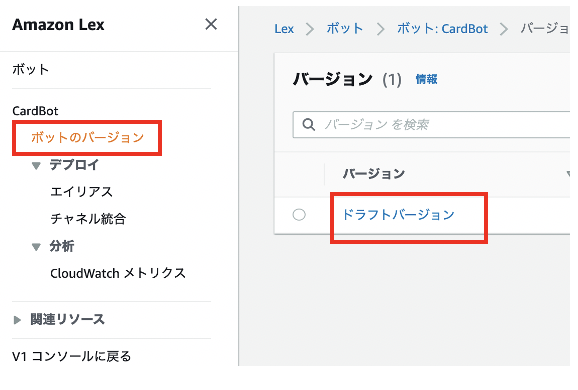Screen dimensions: 578x390
Task: Open the ドラフトバージョン link
Action: coord(398,215)
